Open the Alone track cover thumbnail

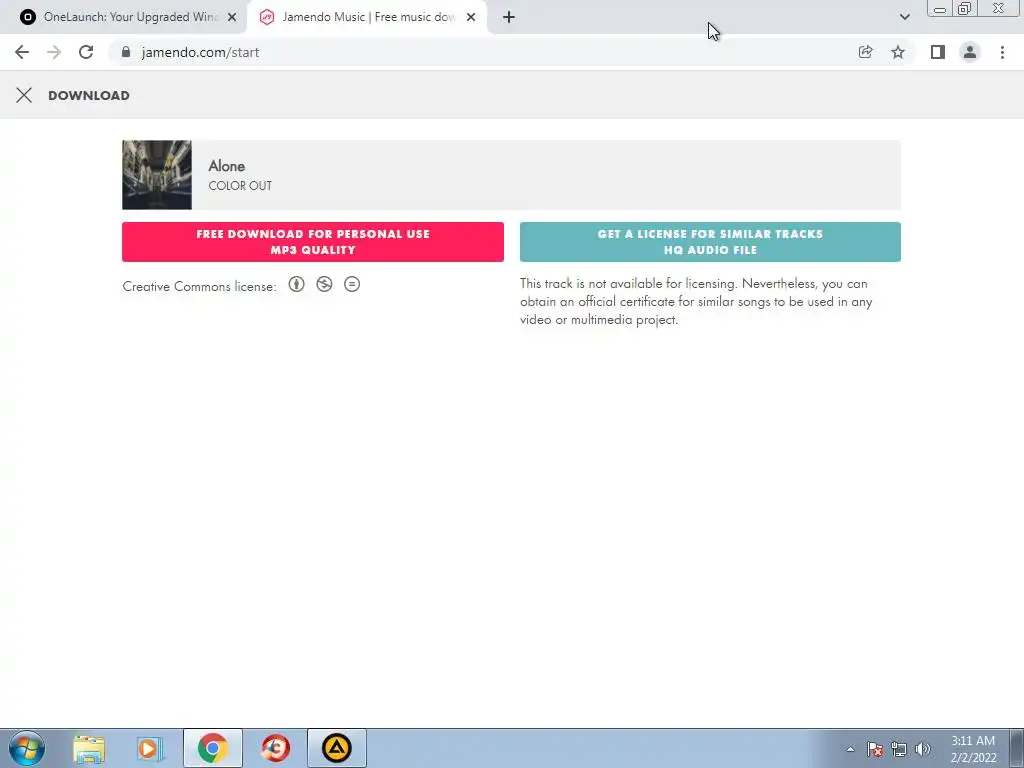pyautogui.click(x=157, y=175)
